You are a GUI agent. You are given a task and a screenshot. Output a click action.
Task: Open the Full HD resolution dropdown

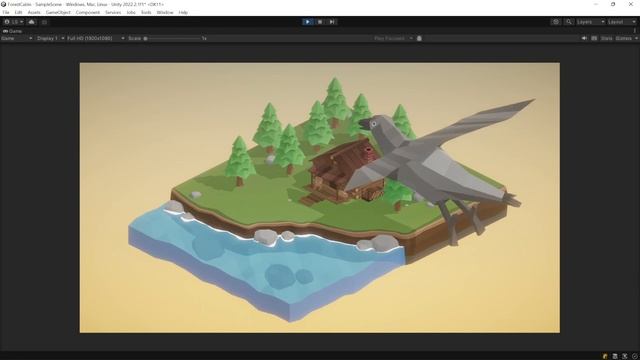96,38
